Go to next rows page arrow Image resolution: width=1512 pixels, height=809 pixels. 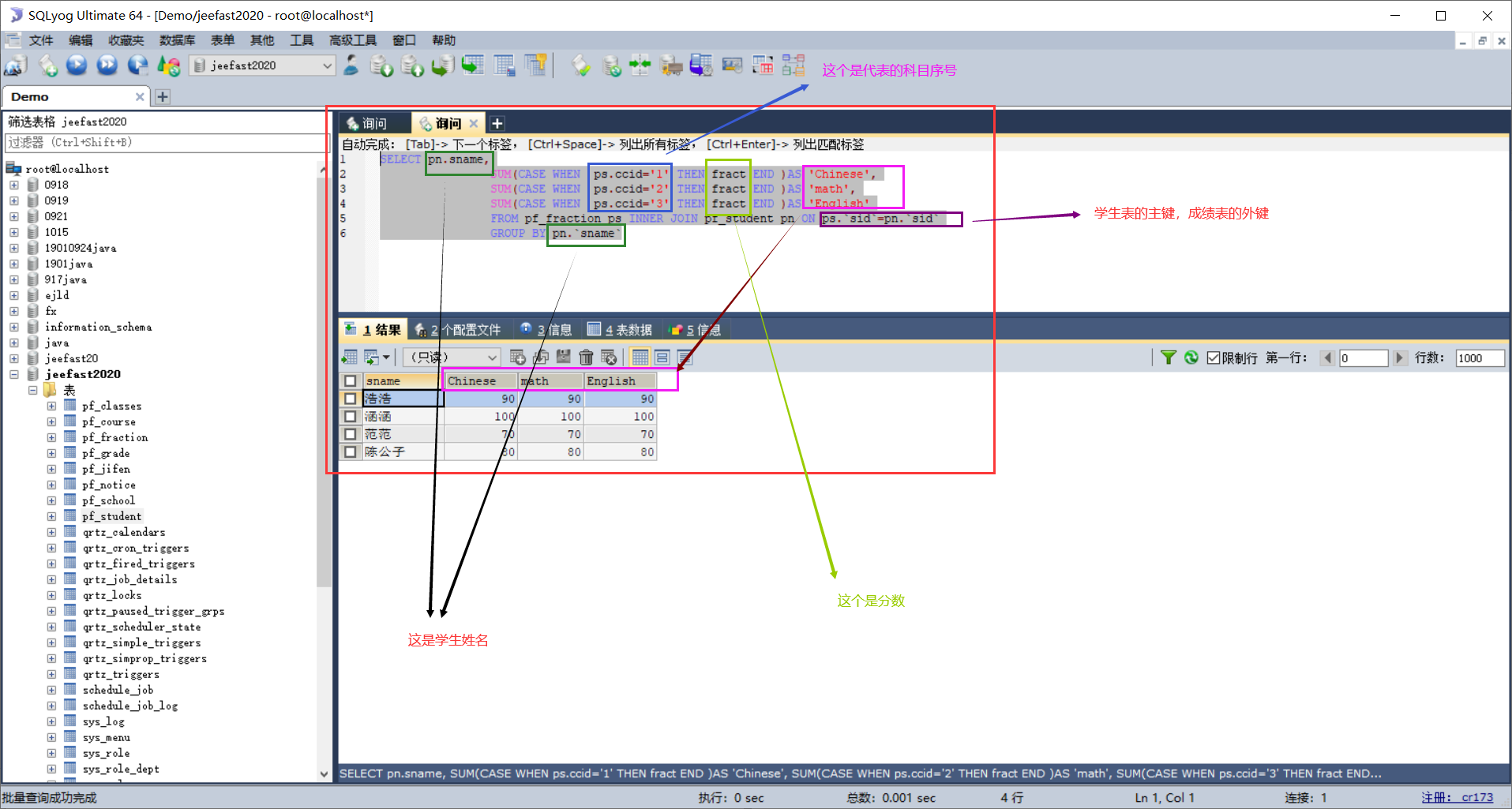point(1399,358)
